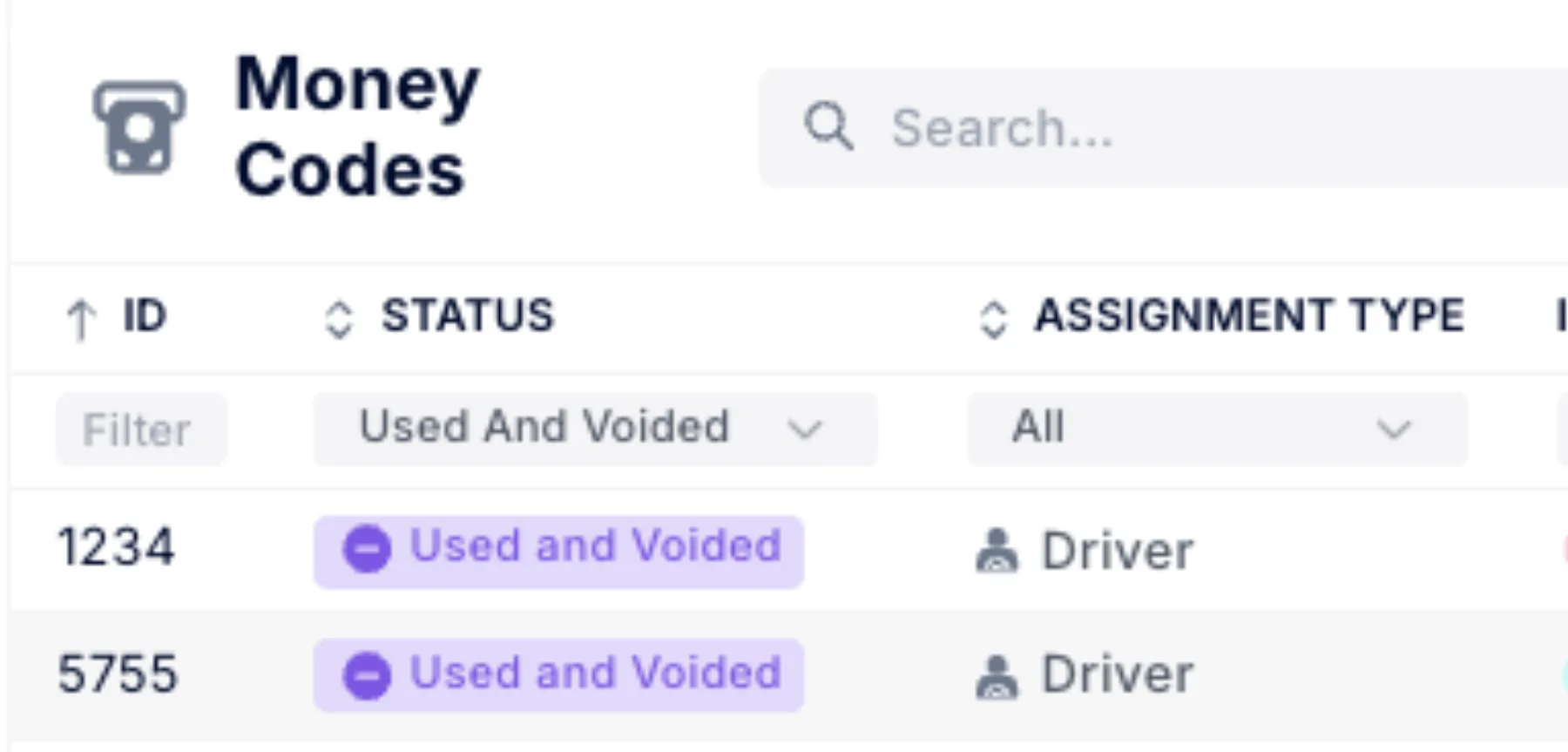Viewport: 1568px width, 752px height.
Task: Click the Status column sort arrows
Action: (x=339, y=319)
